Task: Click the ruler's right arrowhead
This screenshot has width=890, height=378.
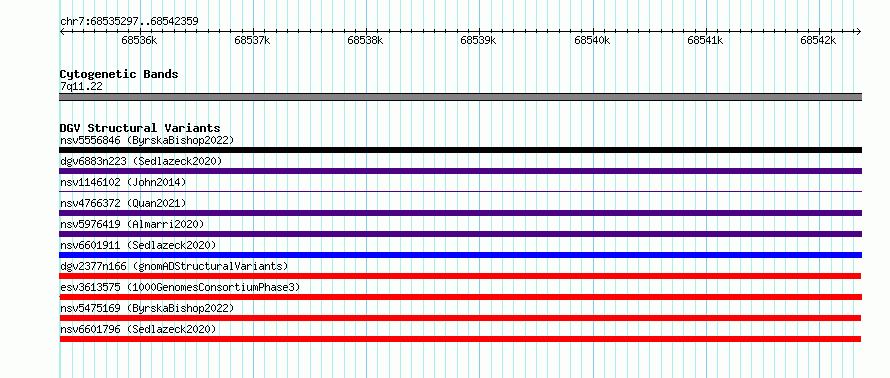Action: pyautogui.click(x=858, y=32)
